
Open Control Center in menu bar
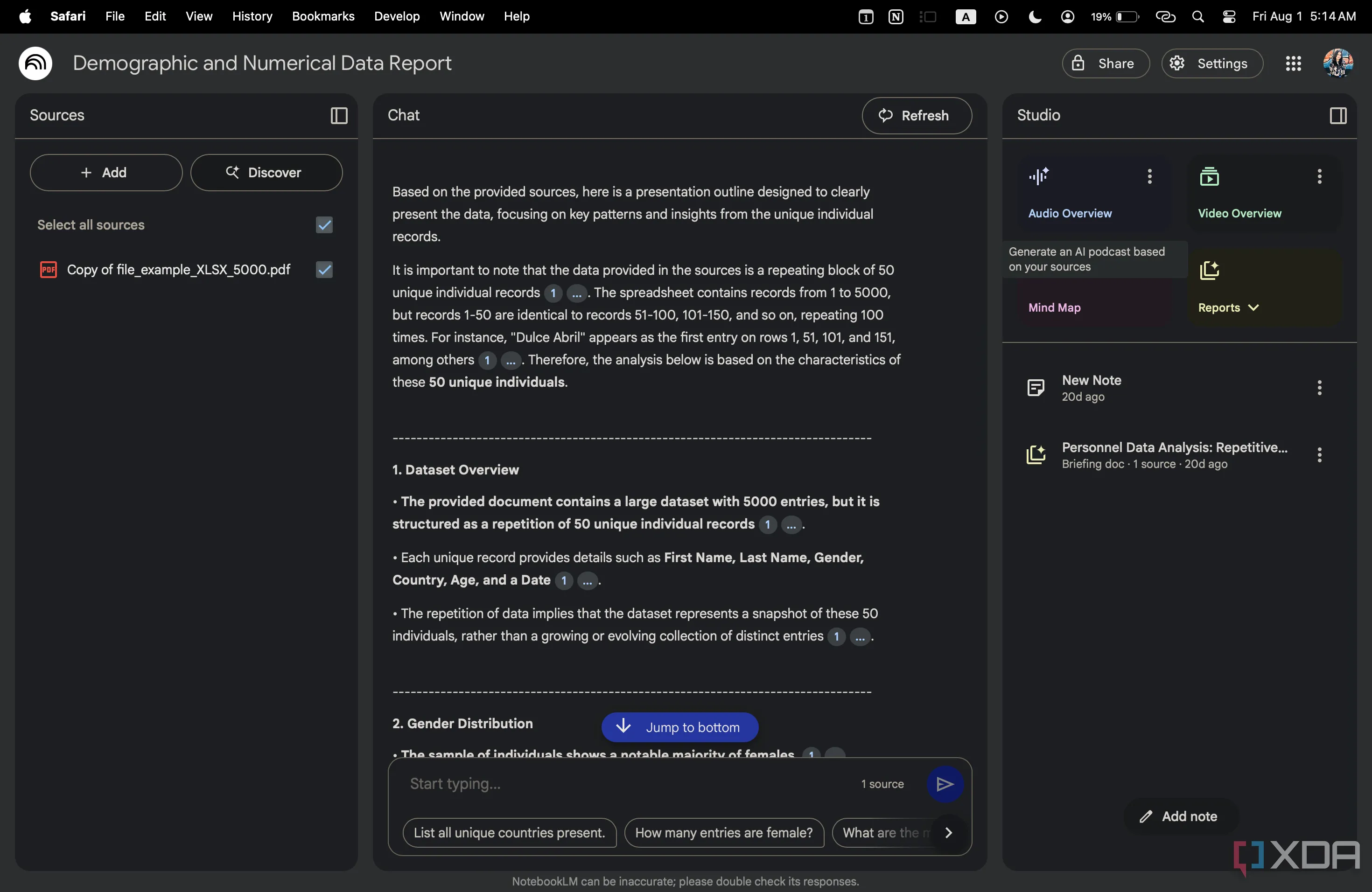(1228, 17)
